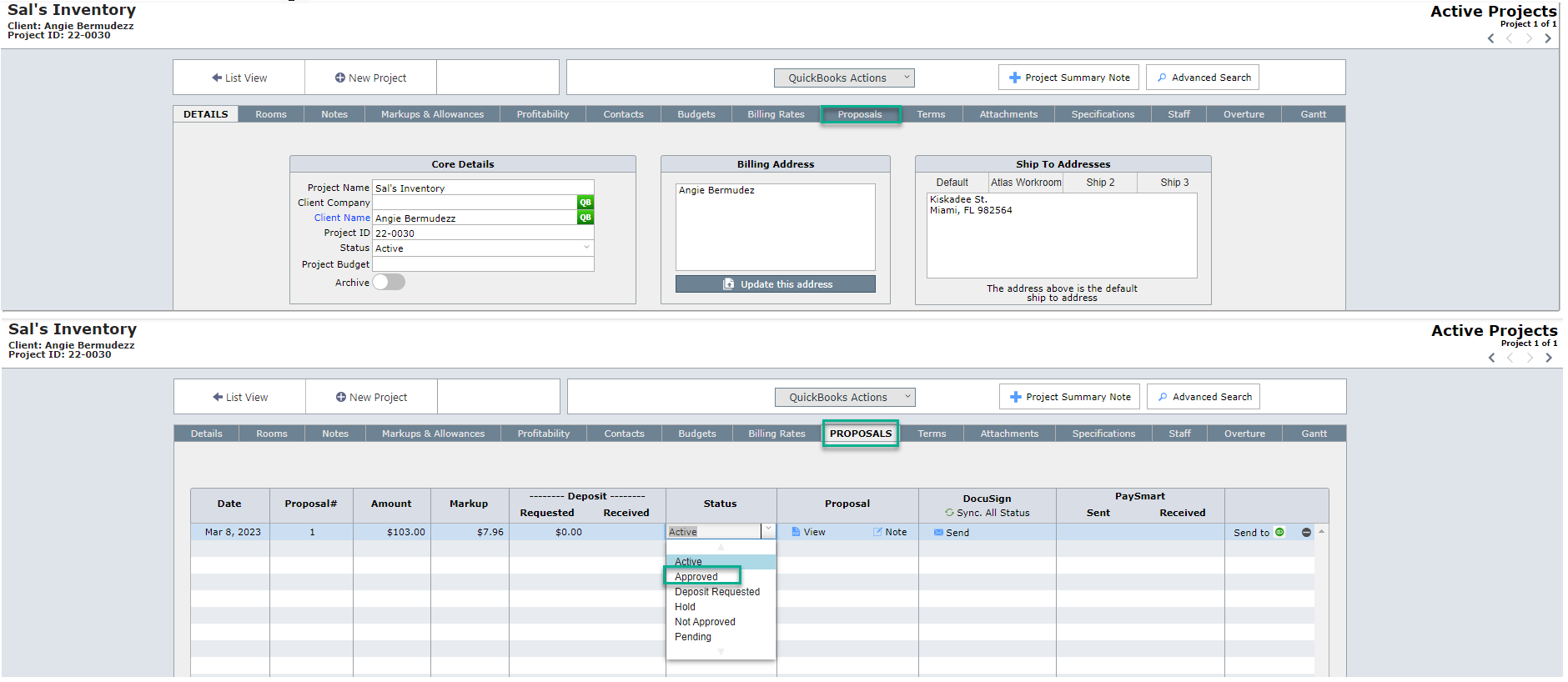This screenshot has width=1568, height=682.
Task: Click the Update this address button
Action: pyautogui.click(x=776, y=284)
